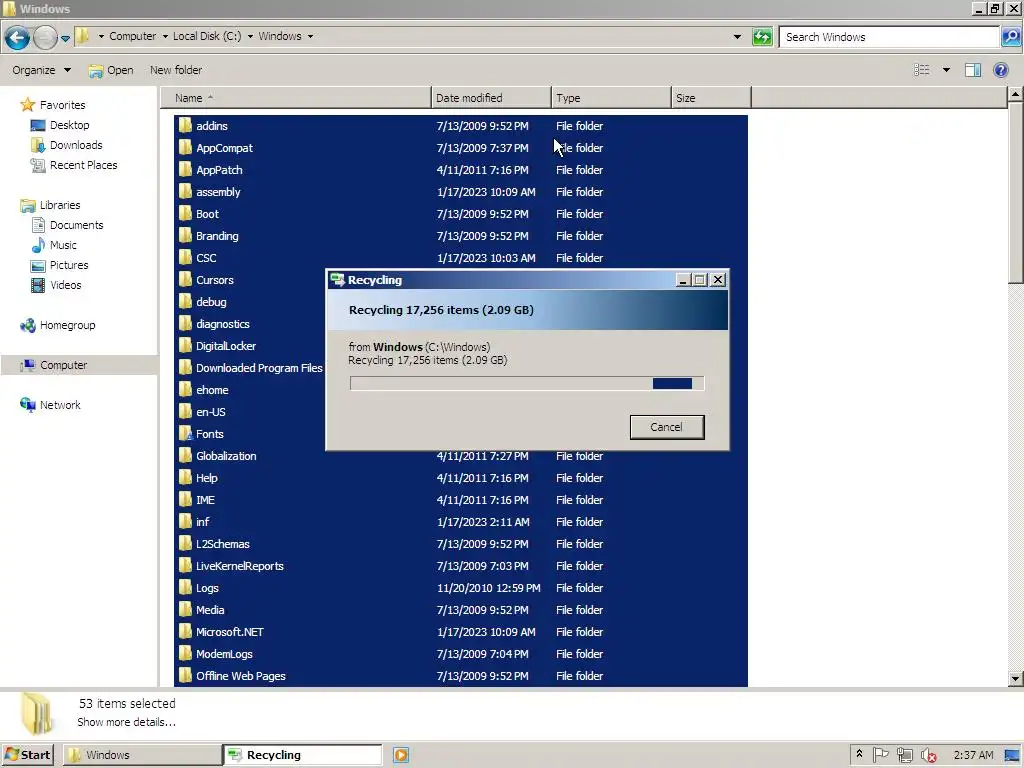Click the recycling progress bar
This screenshot has height=768, width=1024.
(527, 383)
